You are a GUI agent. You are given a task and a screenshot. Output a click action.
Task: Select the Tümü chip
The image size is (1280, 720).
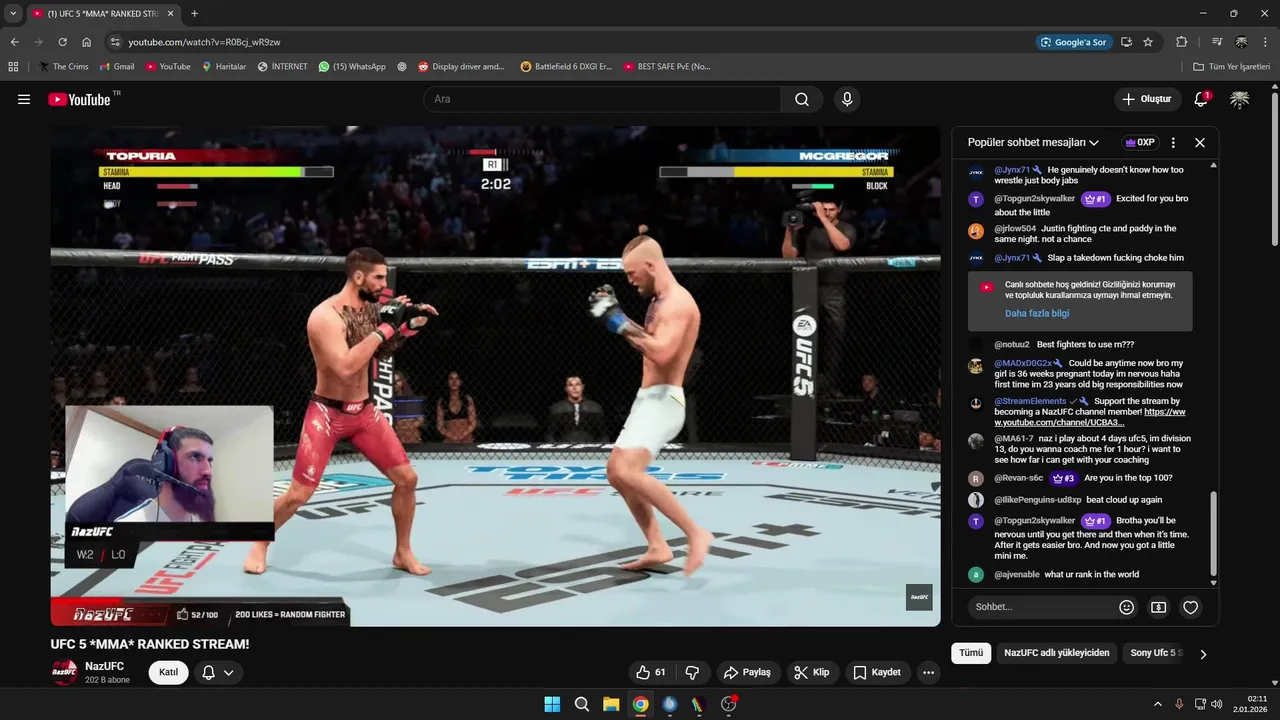coord(971,653)
